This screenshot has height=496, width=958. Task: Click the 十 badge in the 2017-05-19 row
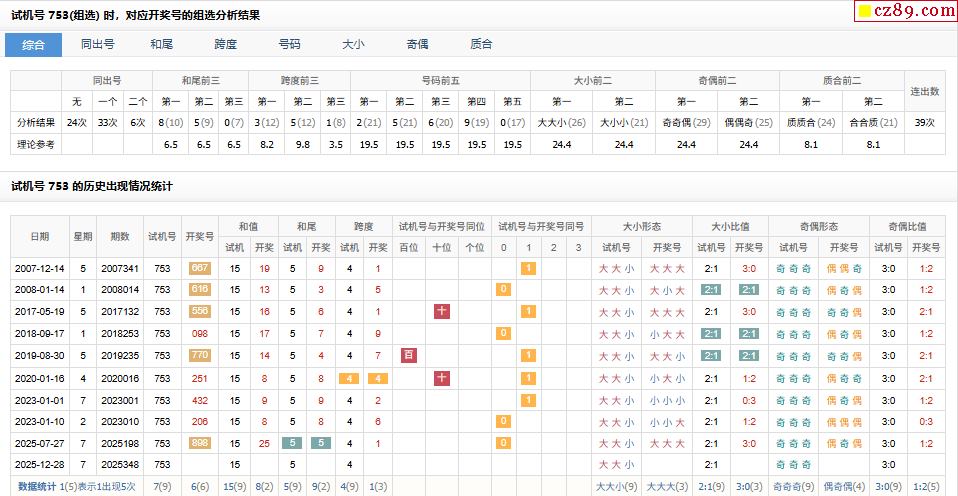click(441, 312)
